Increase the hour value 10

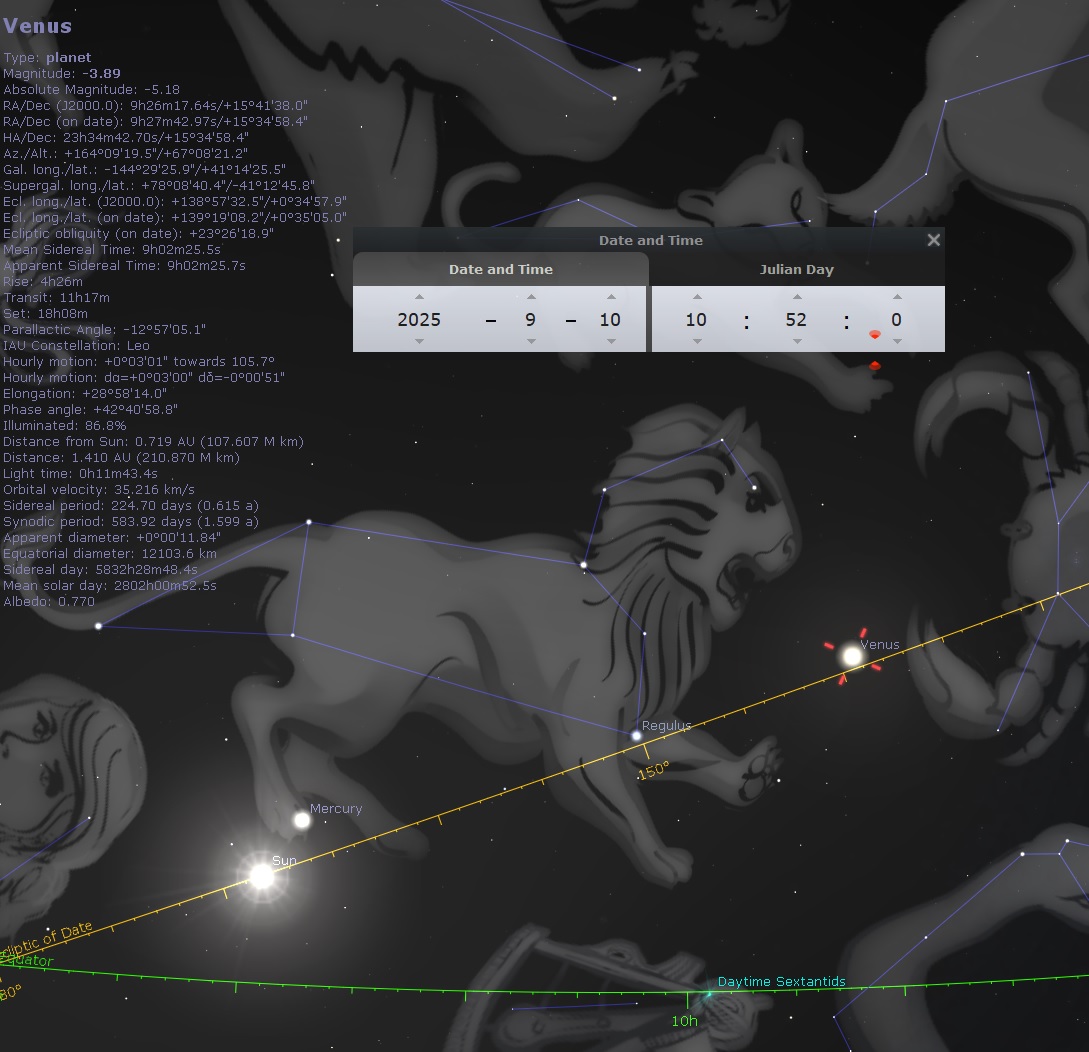[x=697, y=297]
